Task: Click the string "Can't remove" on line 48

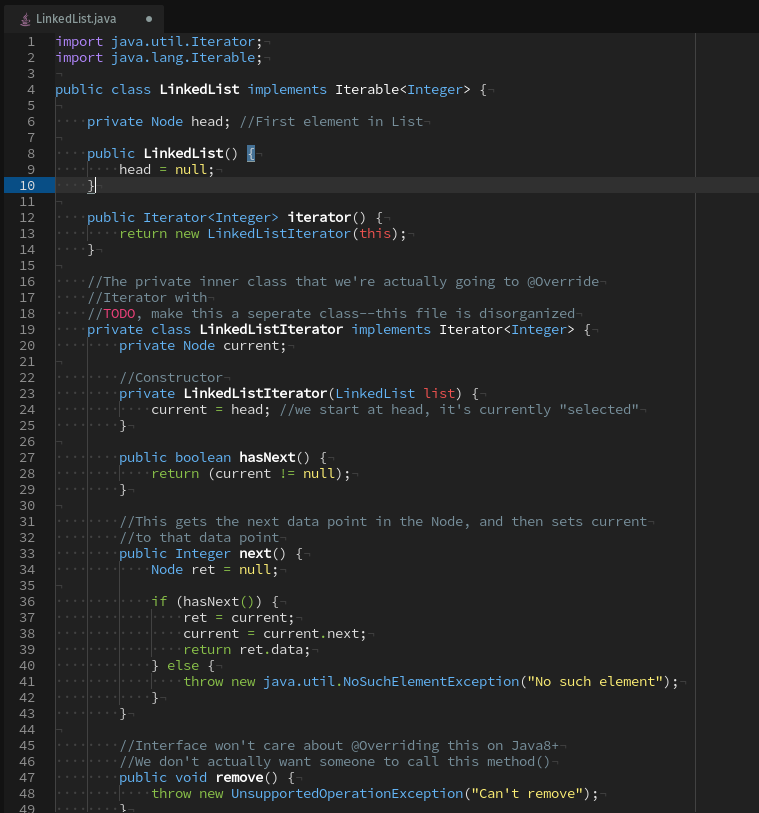Action: click(x=527, y=794)
